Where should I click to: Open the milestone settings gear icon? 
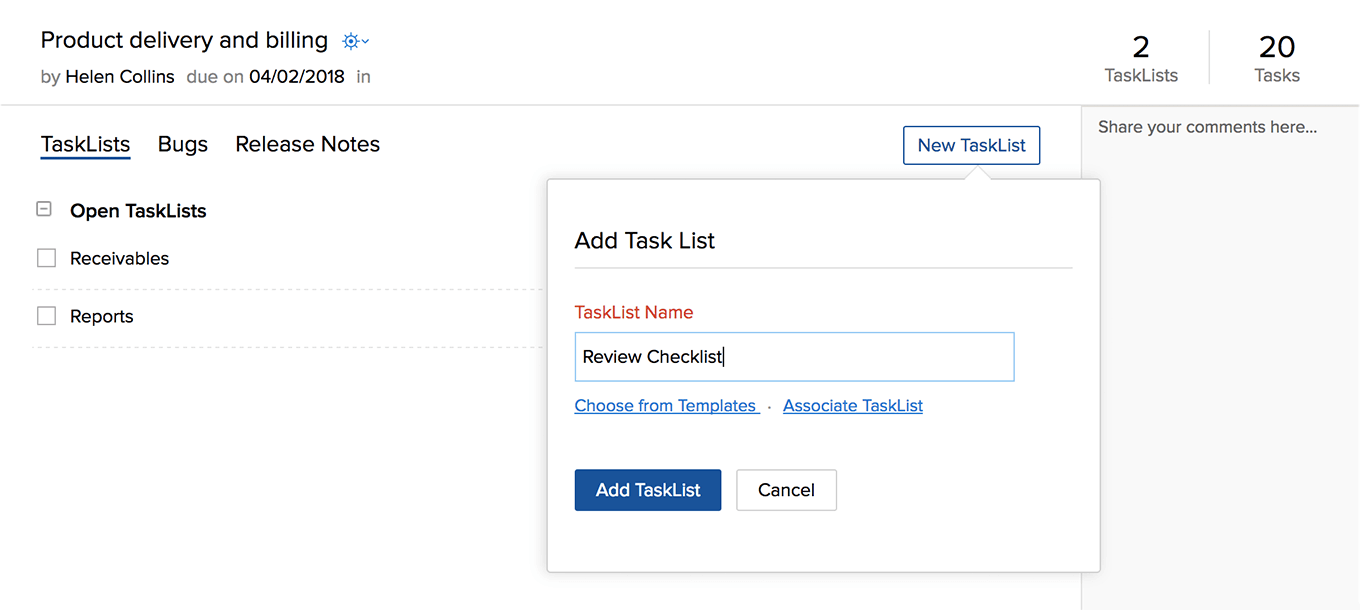[x=355, y=41]
